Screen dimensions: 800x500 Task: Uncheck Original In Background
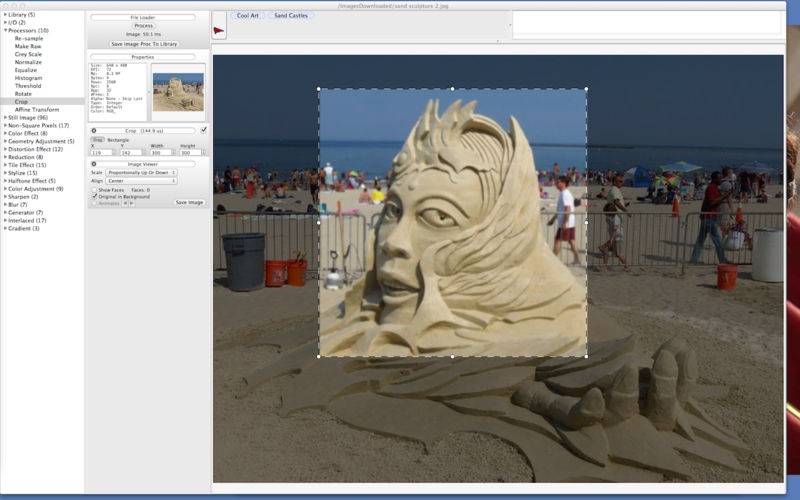point(94,196)
